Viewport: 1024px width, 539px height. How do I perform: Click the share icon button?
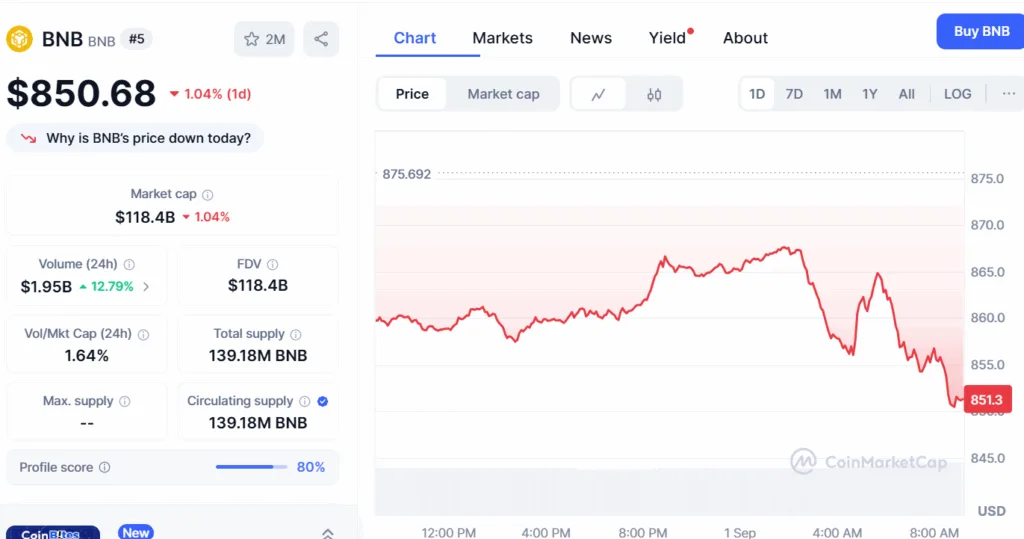321,39
